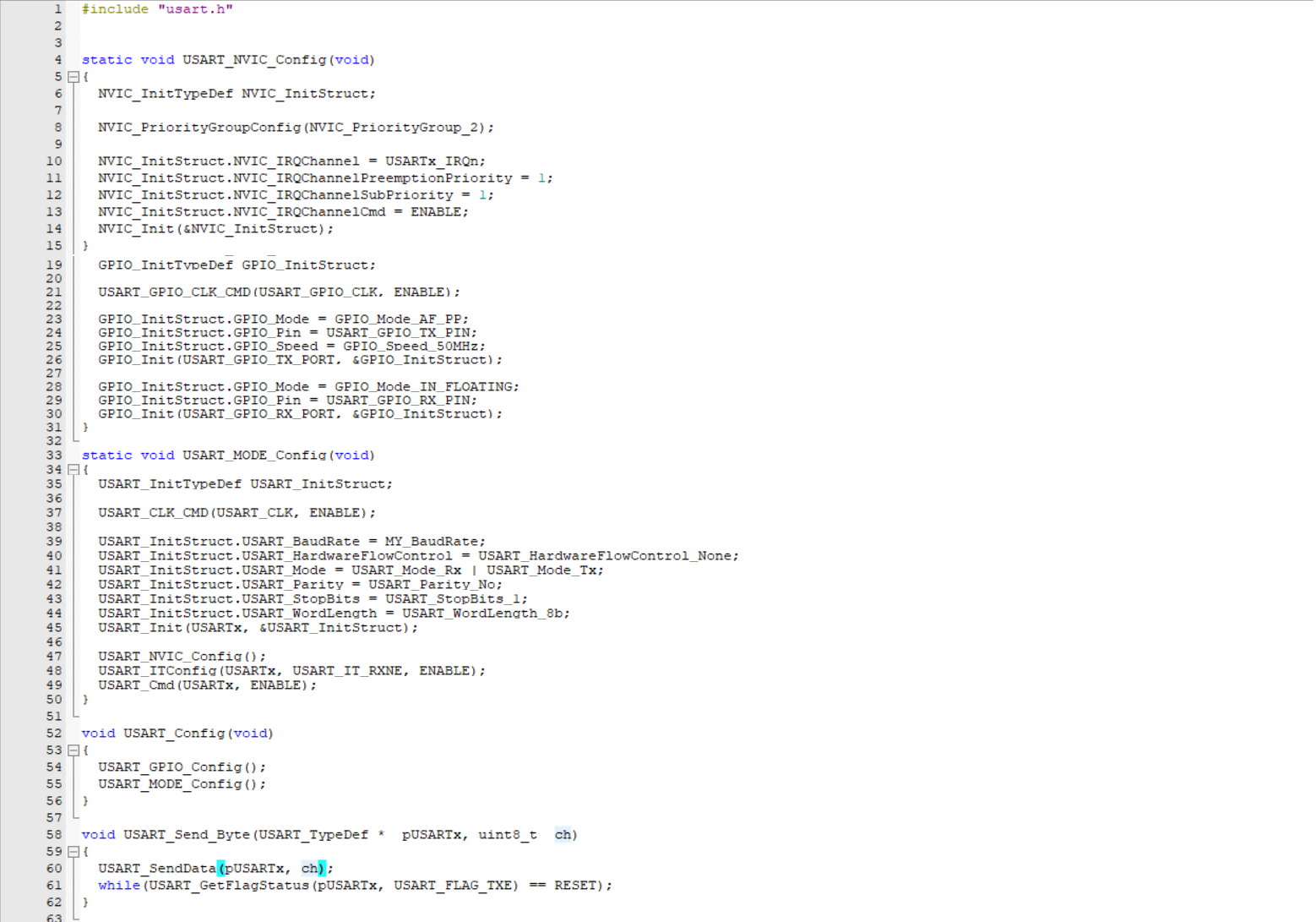Click USART_MODE_Config in the line 33 declaration

point(254,456)
